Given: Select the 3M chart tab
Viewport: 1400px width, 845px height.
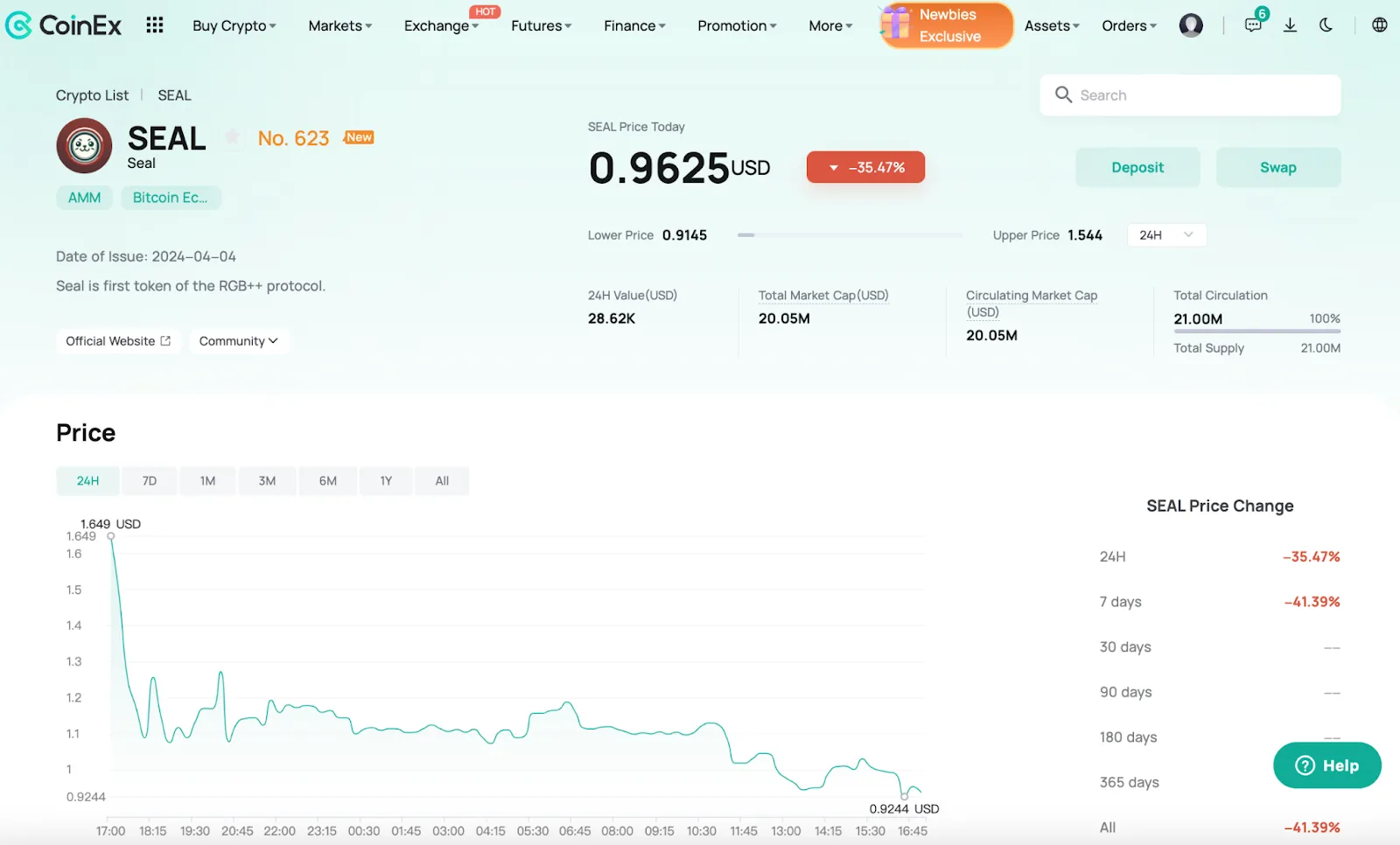Looking at the screenshot, I should [267, 481].
